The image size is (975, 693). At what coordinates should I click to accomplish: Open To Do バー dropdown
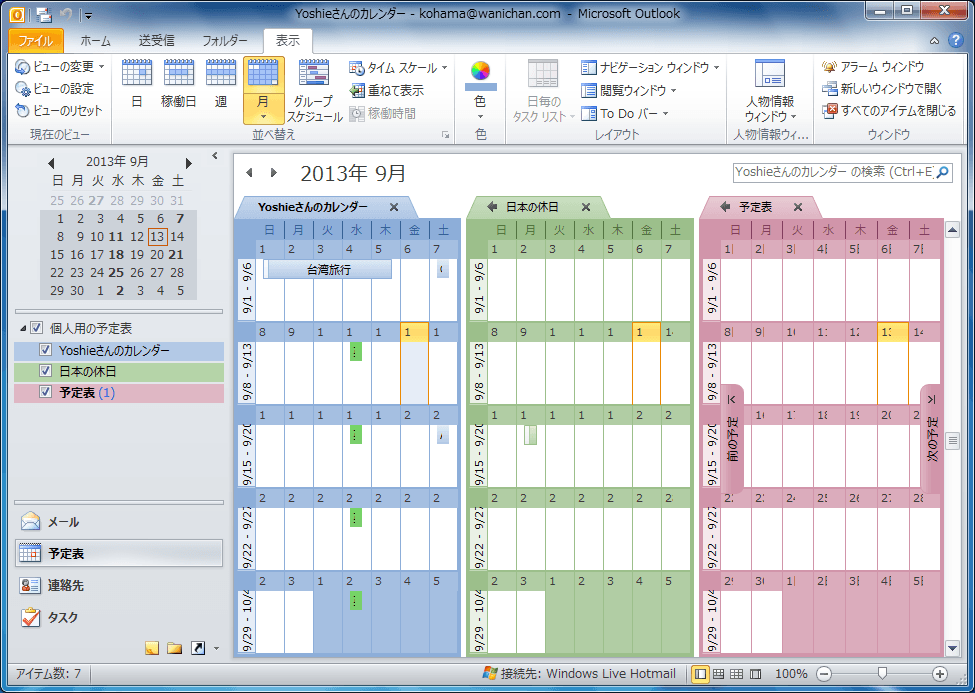pos(624,114)
